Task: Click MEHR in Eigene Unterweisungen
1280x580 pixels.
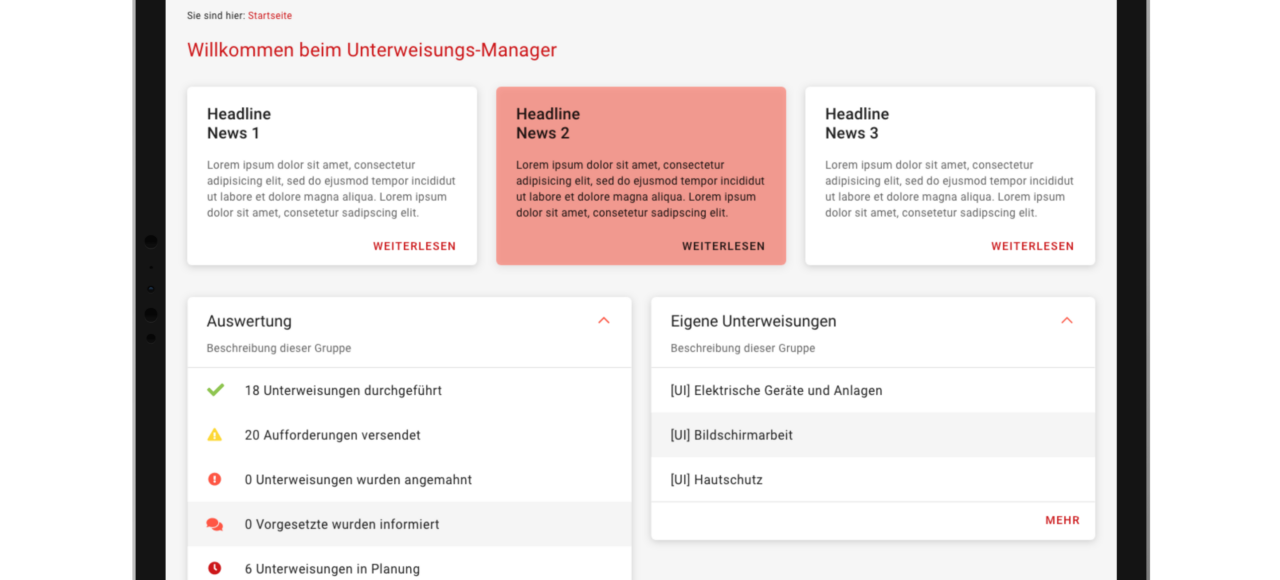Action: click(1062, 520)
